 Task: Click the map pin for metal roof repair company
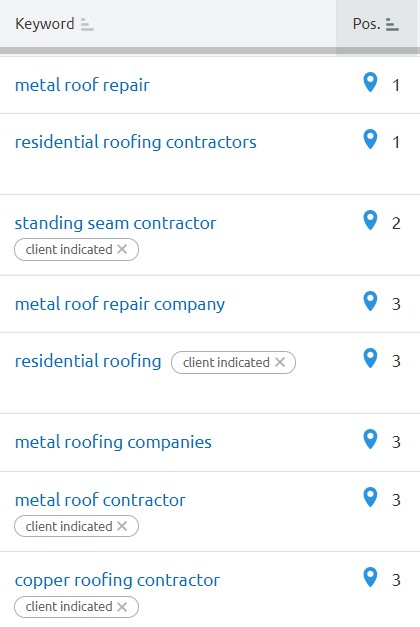pos(370,301)
